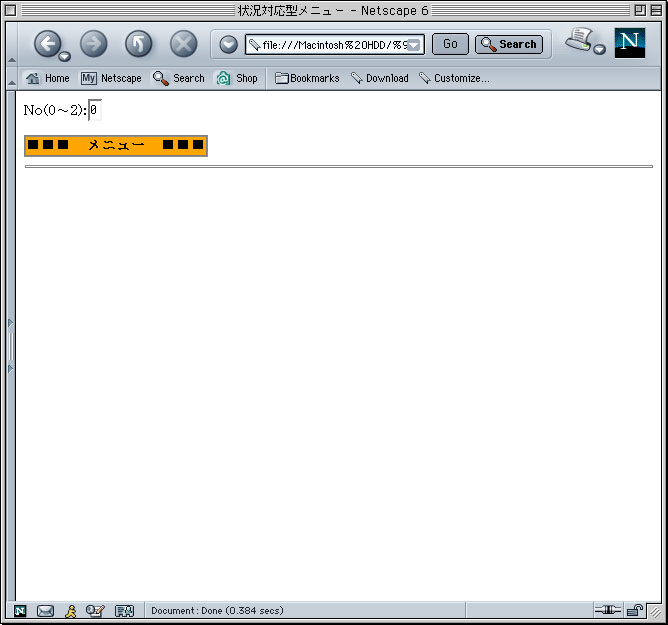The height and width of the screenshot is (625, 668).
Task: Open the Download bookmark link
Action: pos(380,78)
